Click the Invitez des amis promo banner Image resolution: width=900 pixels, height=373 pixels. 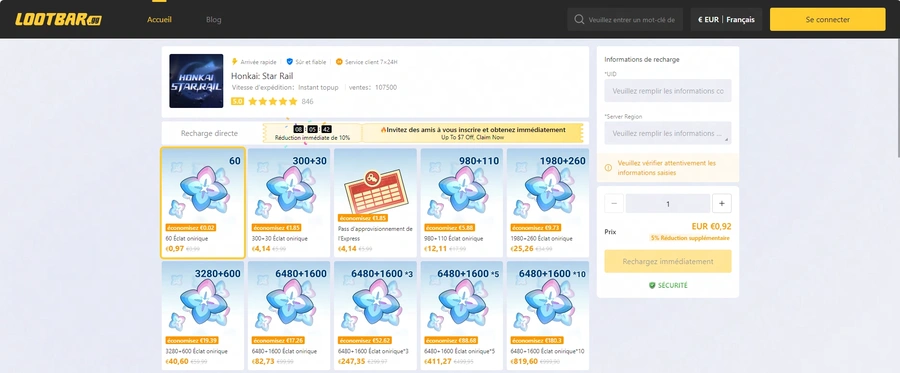tap(472, 133)
